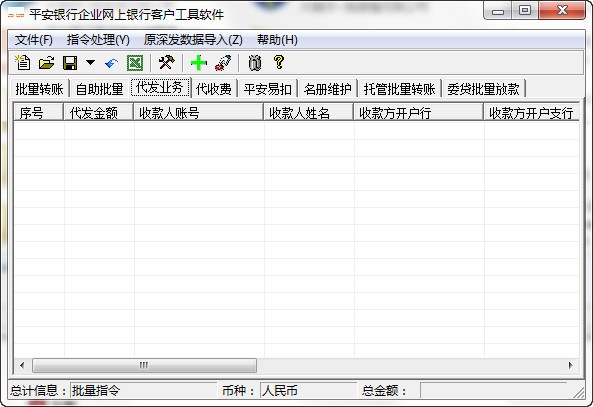Click the blue undo arrow icon
Image resolution: width=593 pixels, height=407 pixels.
112,63
